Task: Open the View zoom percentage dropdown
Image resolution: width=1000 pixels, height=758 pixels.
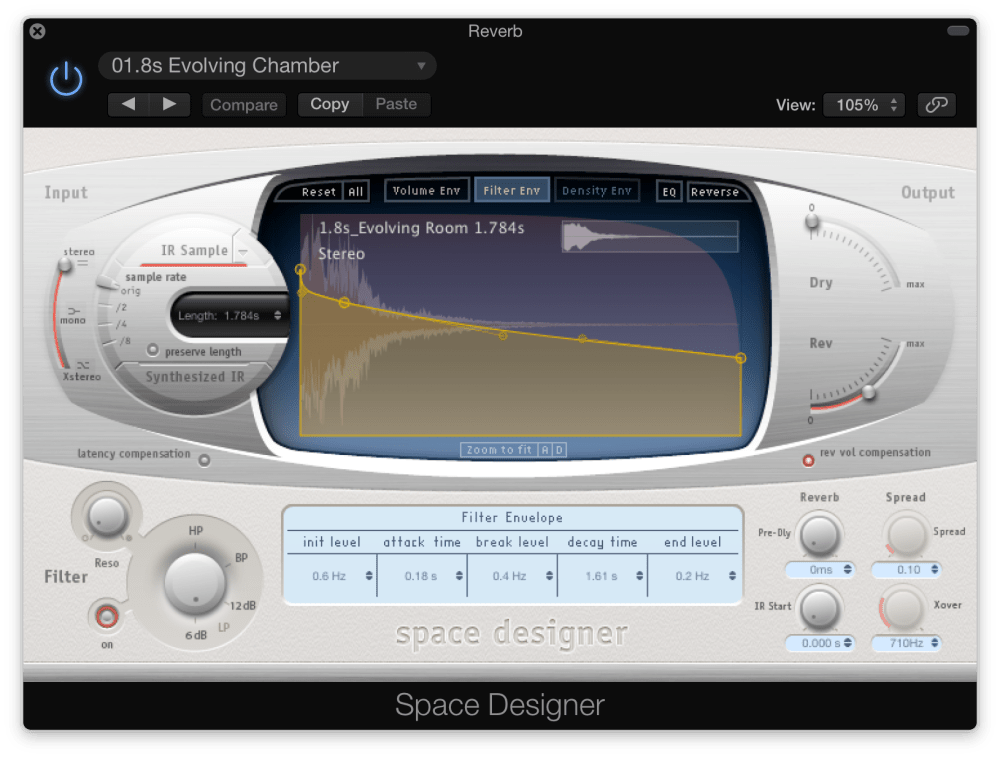Action: pos(864,104)
